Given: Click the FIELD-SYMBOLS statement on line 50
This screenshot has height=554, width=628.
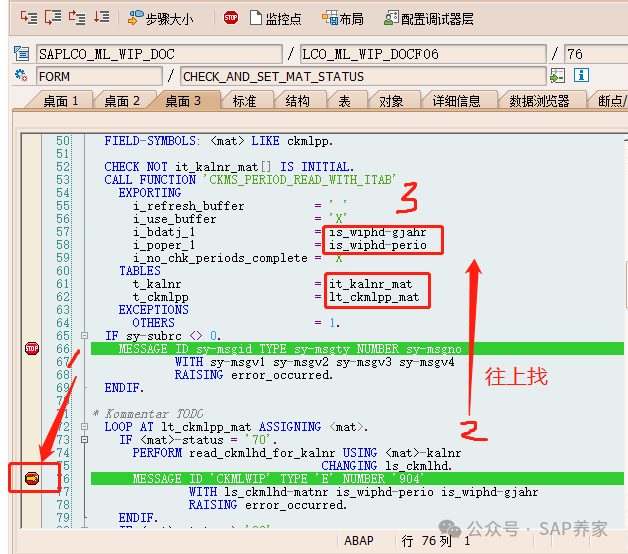Looking at the screenshot, I should tap(218, 141).
